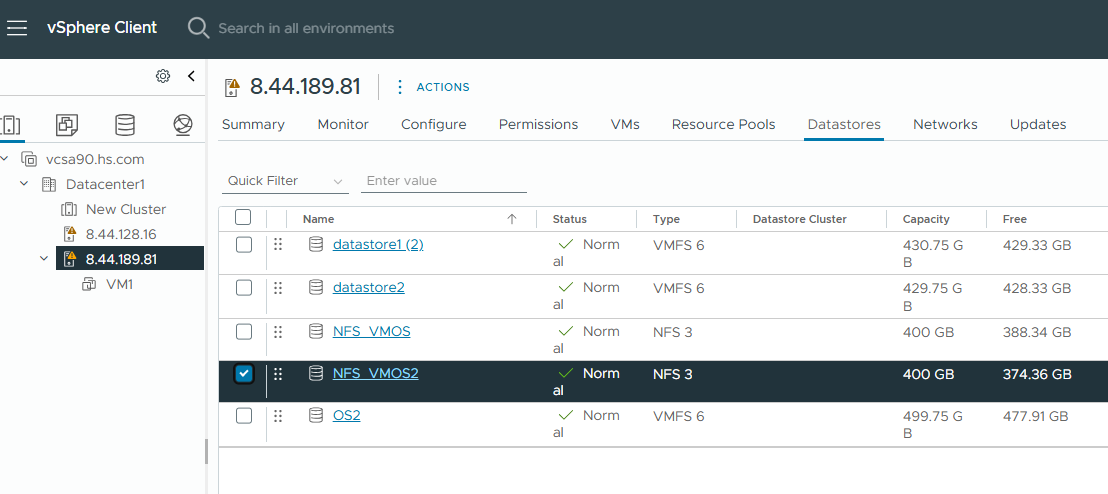Viewport: 1108px width, 494px height.
Task: Click the warning host icon for 8.44.128.16
Action: 69,234
